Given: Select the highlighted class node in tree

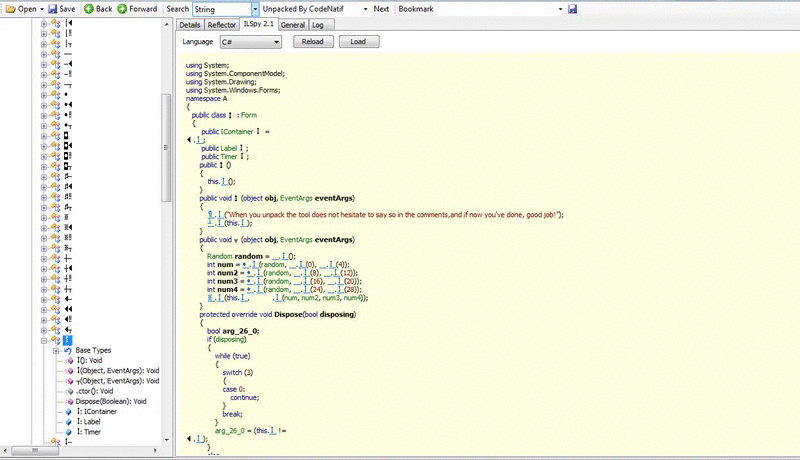Looking at the screenshot, I should [x=67, y=340].
